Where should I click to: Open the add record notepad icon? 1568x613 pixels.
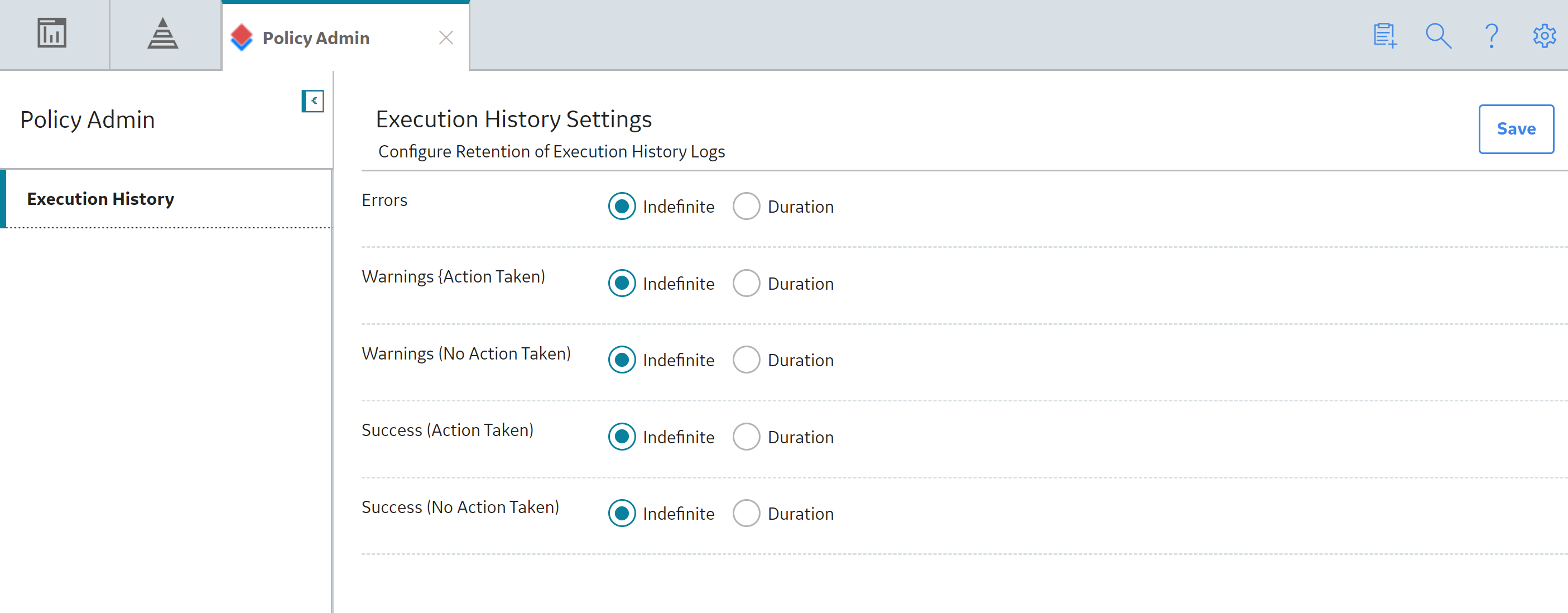tap(1385, 35)
